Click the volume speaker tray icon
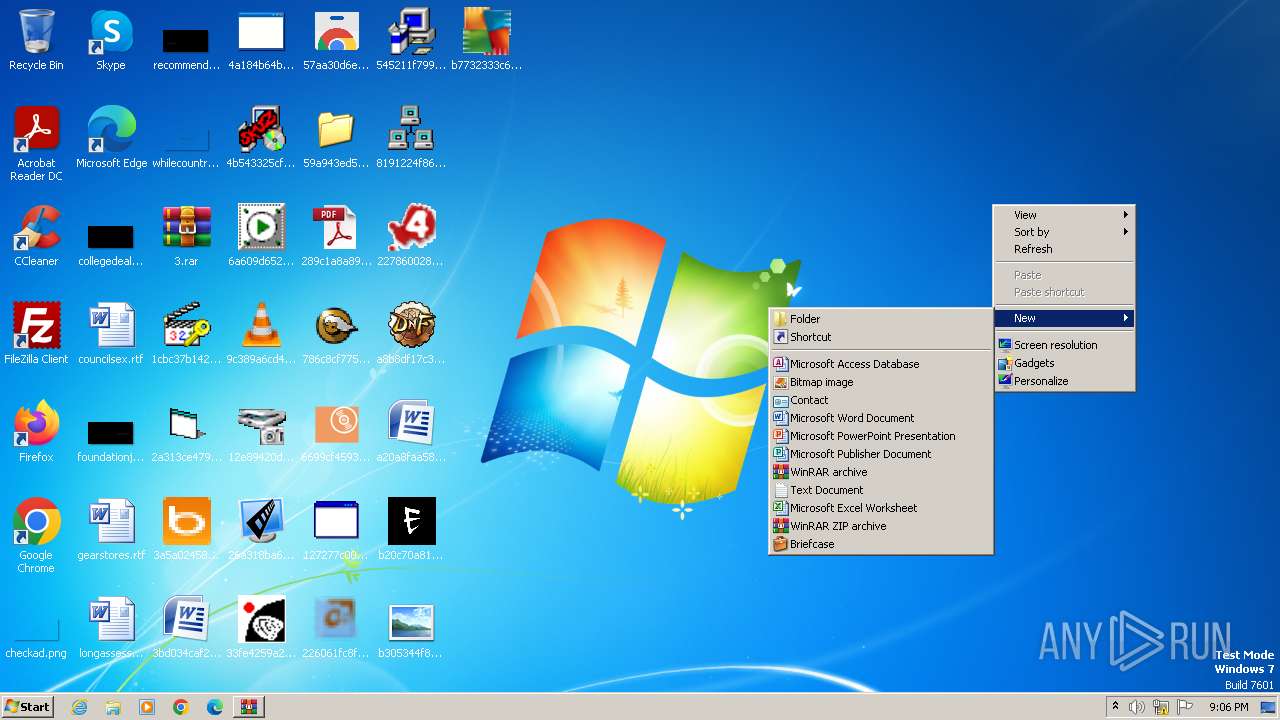The height and width of the screenshot is (720, 1280). pos(1137,707)
